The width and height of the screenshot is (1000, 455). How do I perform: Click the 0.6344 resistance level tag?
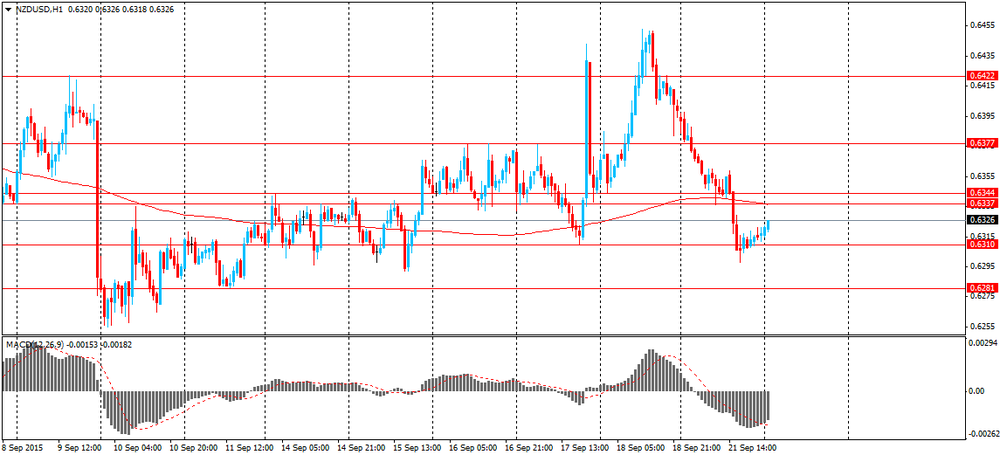pos(980,192)
